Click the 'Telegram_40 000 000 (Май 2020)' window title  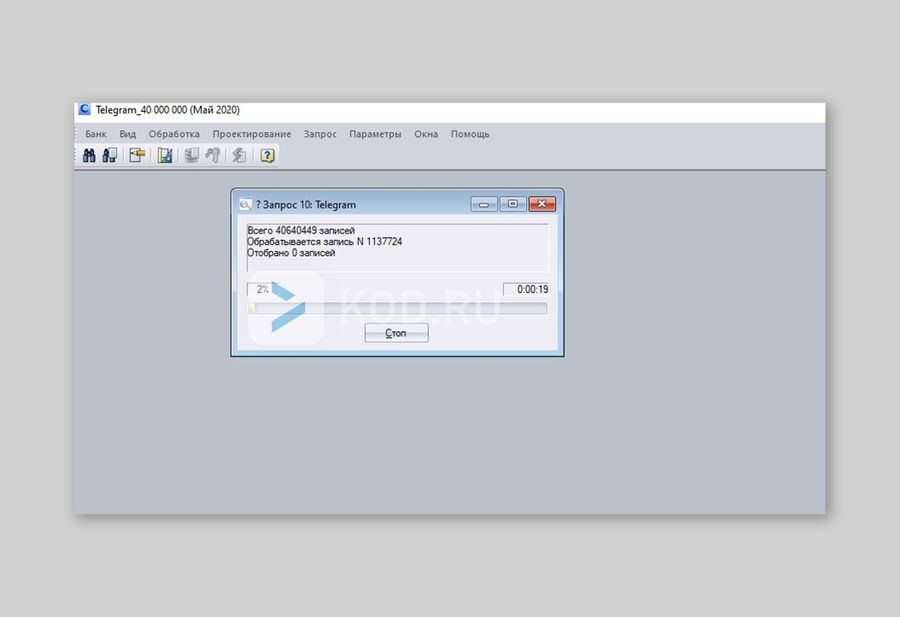click(168, 110)
